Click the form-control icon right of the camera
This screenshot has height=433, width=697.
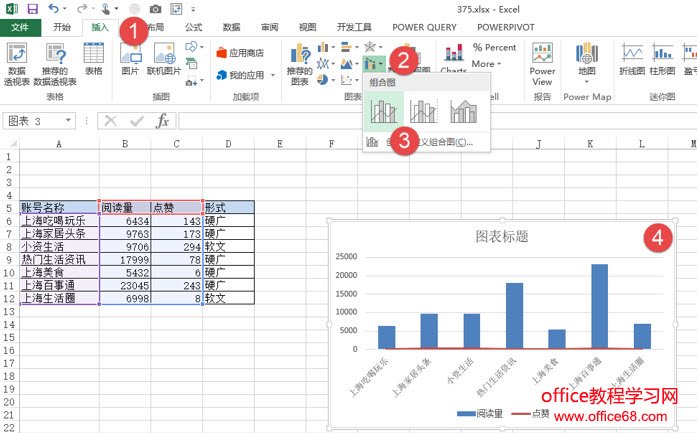(176, 9)
